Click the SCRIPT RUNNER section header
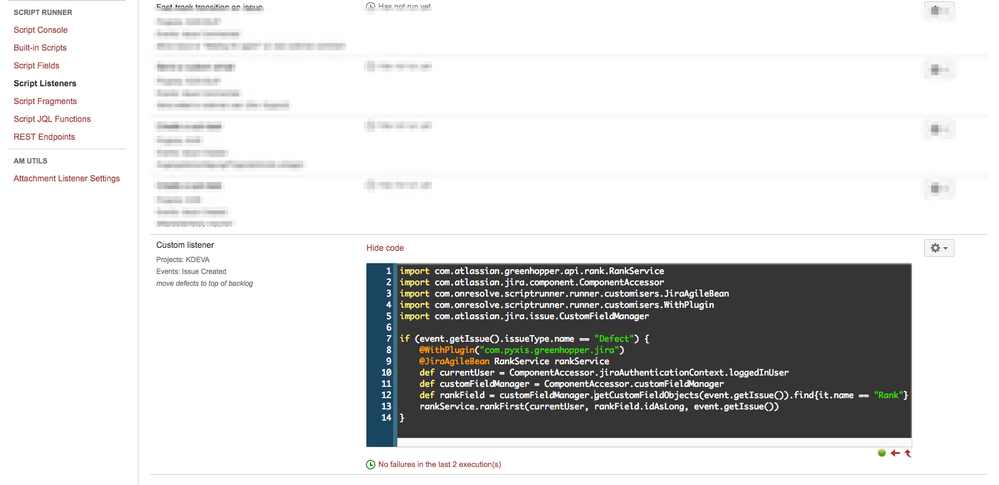999x485 pixels. (43, 13)
